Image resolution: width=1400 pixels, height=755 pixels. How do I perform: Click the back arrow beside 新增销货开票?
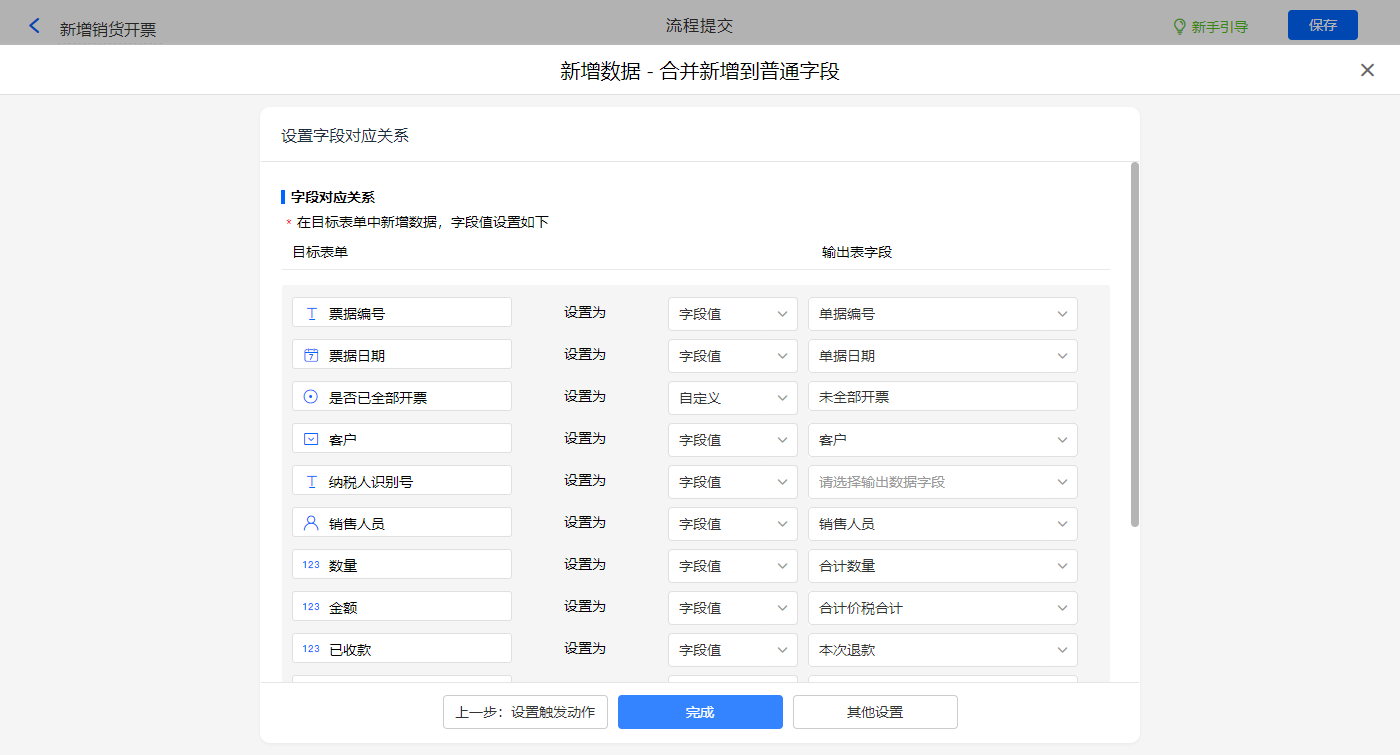click(35, 26)
